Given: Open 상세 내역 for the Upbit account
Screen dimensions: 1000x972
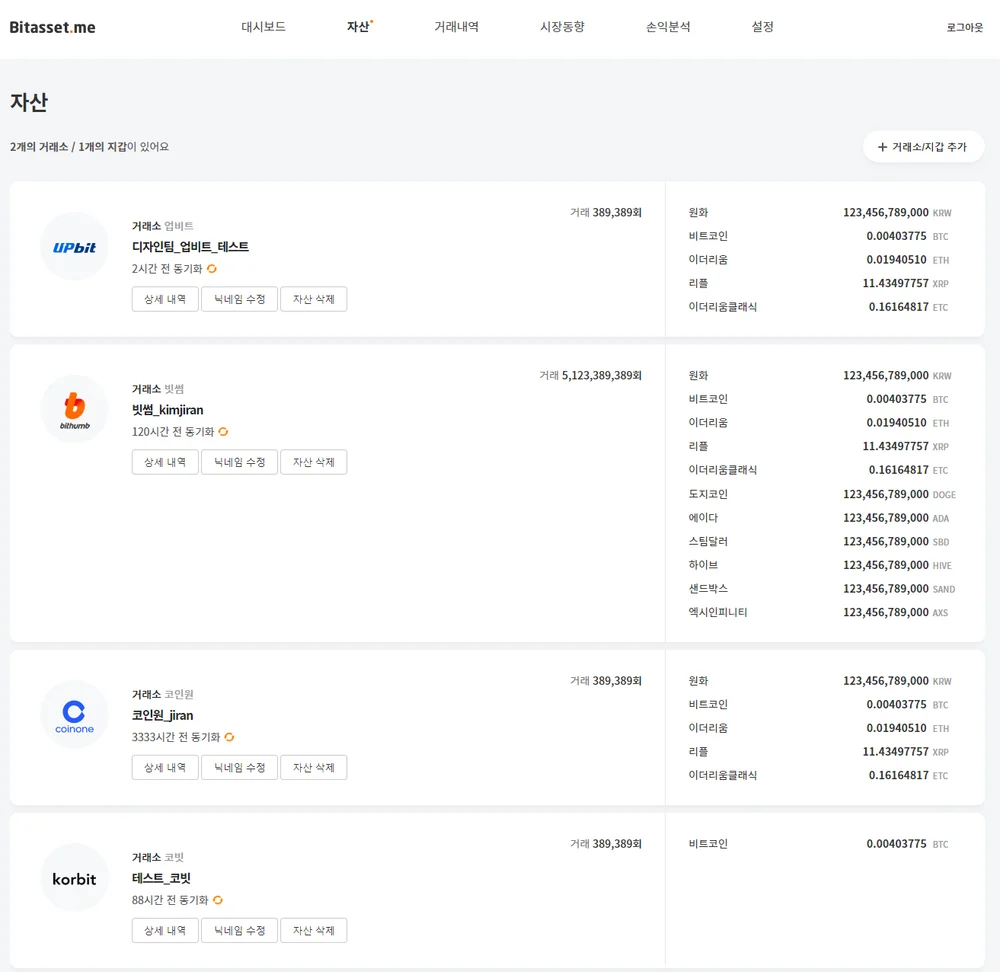Looking at the screenshot, I should click(165, 299).
